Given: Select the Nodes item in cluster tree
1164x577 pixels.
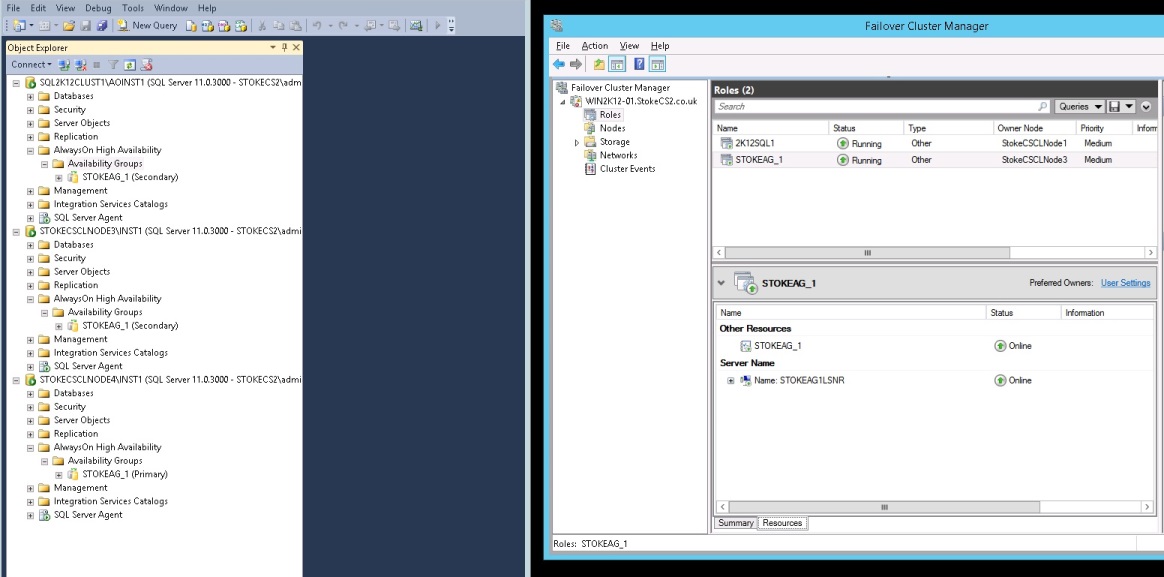Looking at the screenshot, I should point(612,128).
